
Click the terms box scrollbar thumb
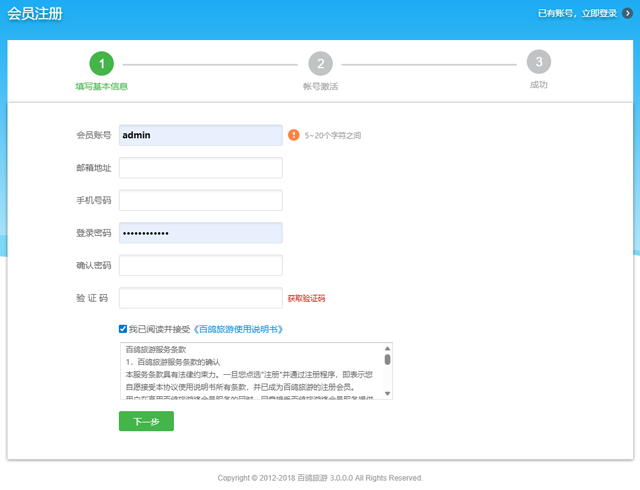pyautogui.click(x=387, y=359)
